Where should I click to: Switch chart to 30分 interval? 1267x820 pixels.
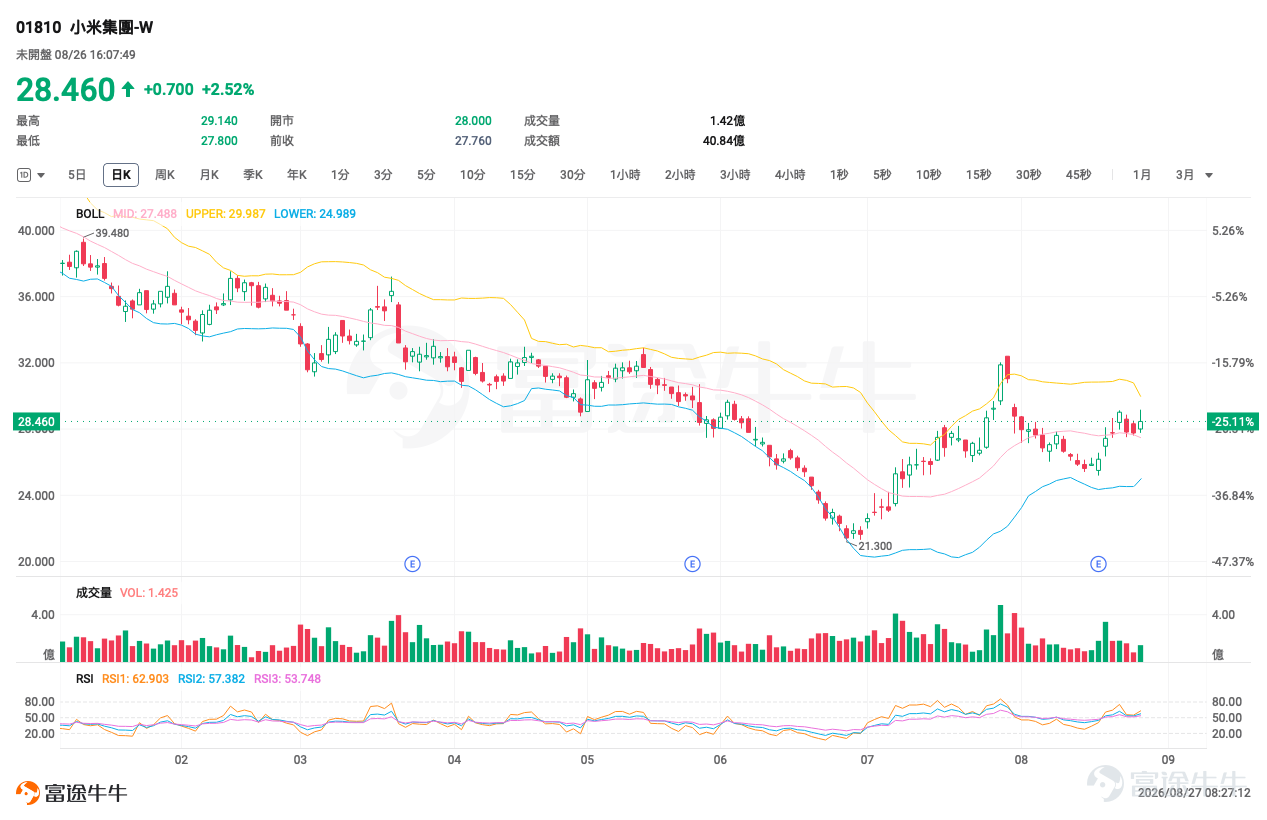tap(572, 175)
